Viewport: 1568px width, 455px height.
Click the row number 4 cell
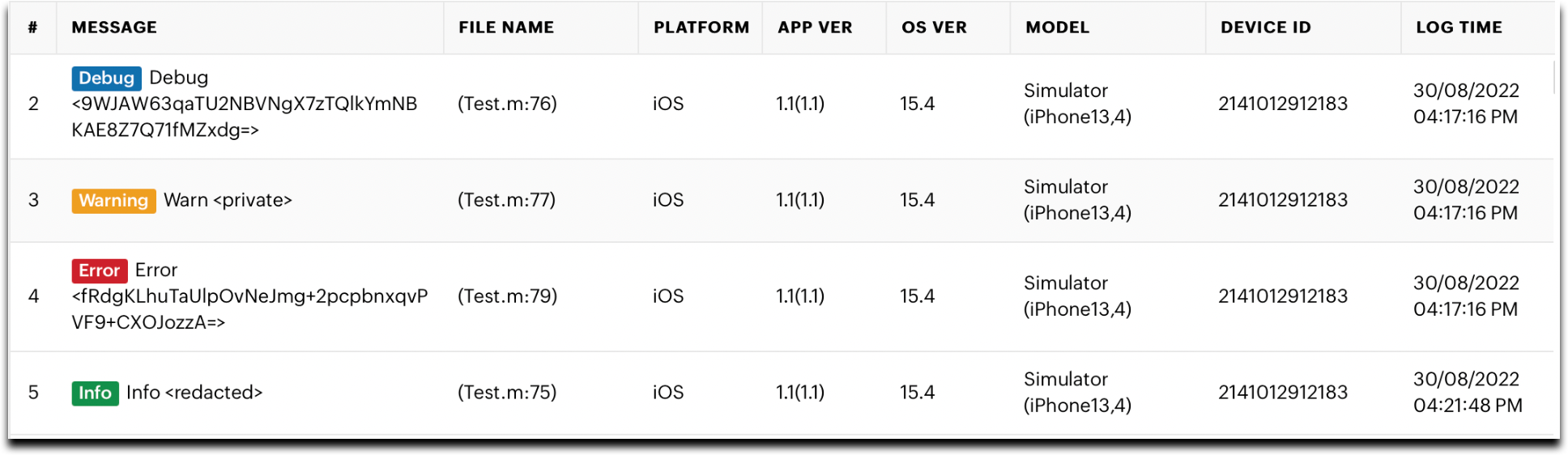pyautogui.click(x=33, y=296)
